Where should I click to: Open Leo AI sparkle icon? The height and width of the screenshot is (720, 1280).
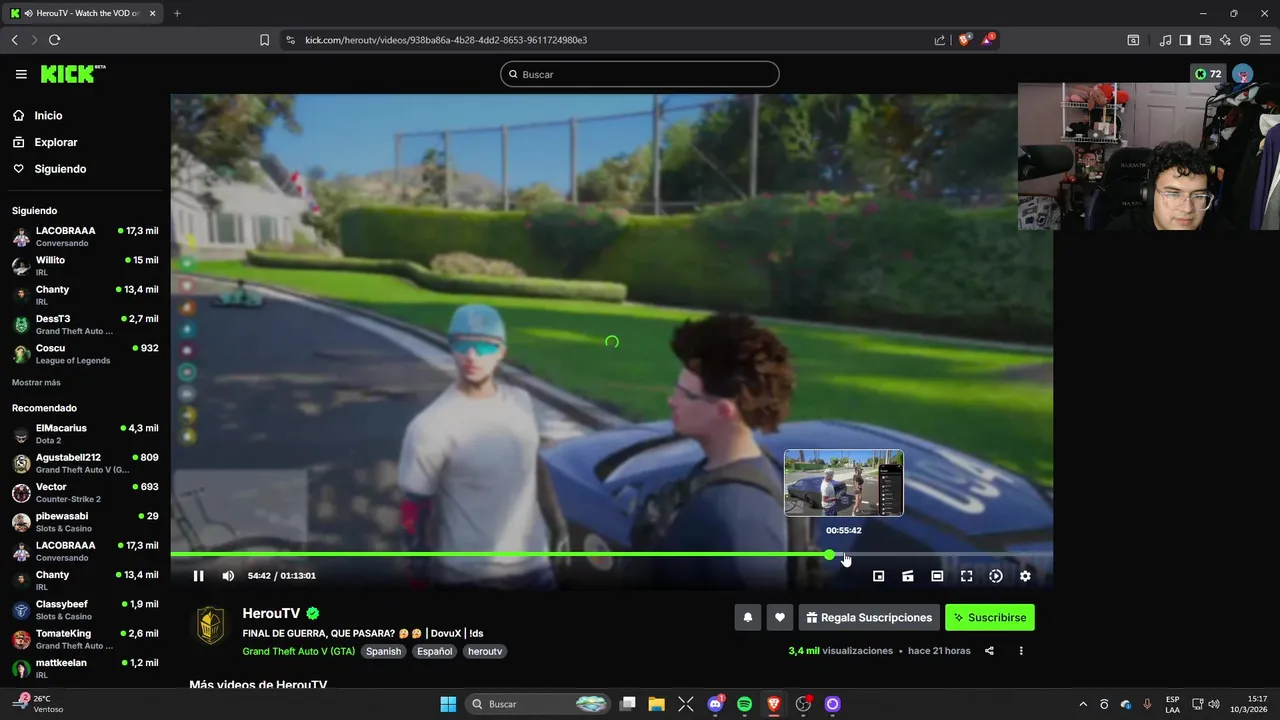click(x=1225, y=40)
